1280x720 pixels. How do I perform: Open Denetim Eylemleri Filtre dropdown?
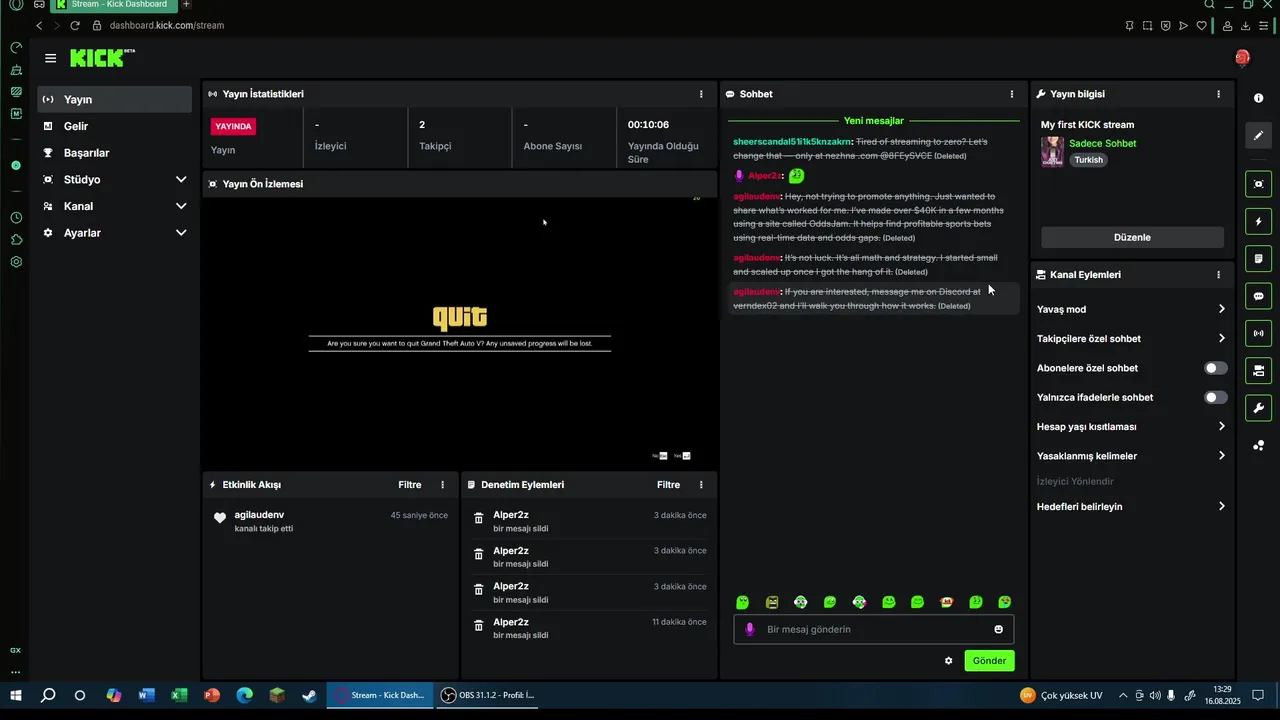pyautogui.click(x=668, y=485)
